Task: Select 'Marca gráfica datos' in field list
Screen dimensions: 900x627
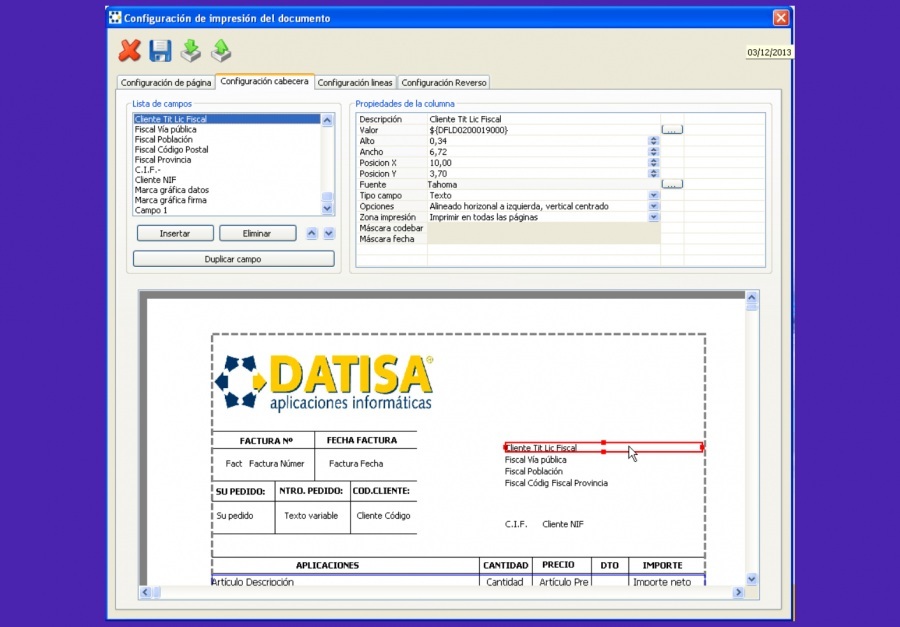Action: point(227,190)
